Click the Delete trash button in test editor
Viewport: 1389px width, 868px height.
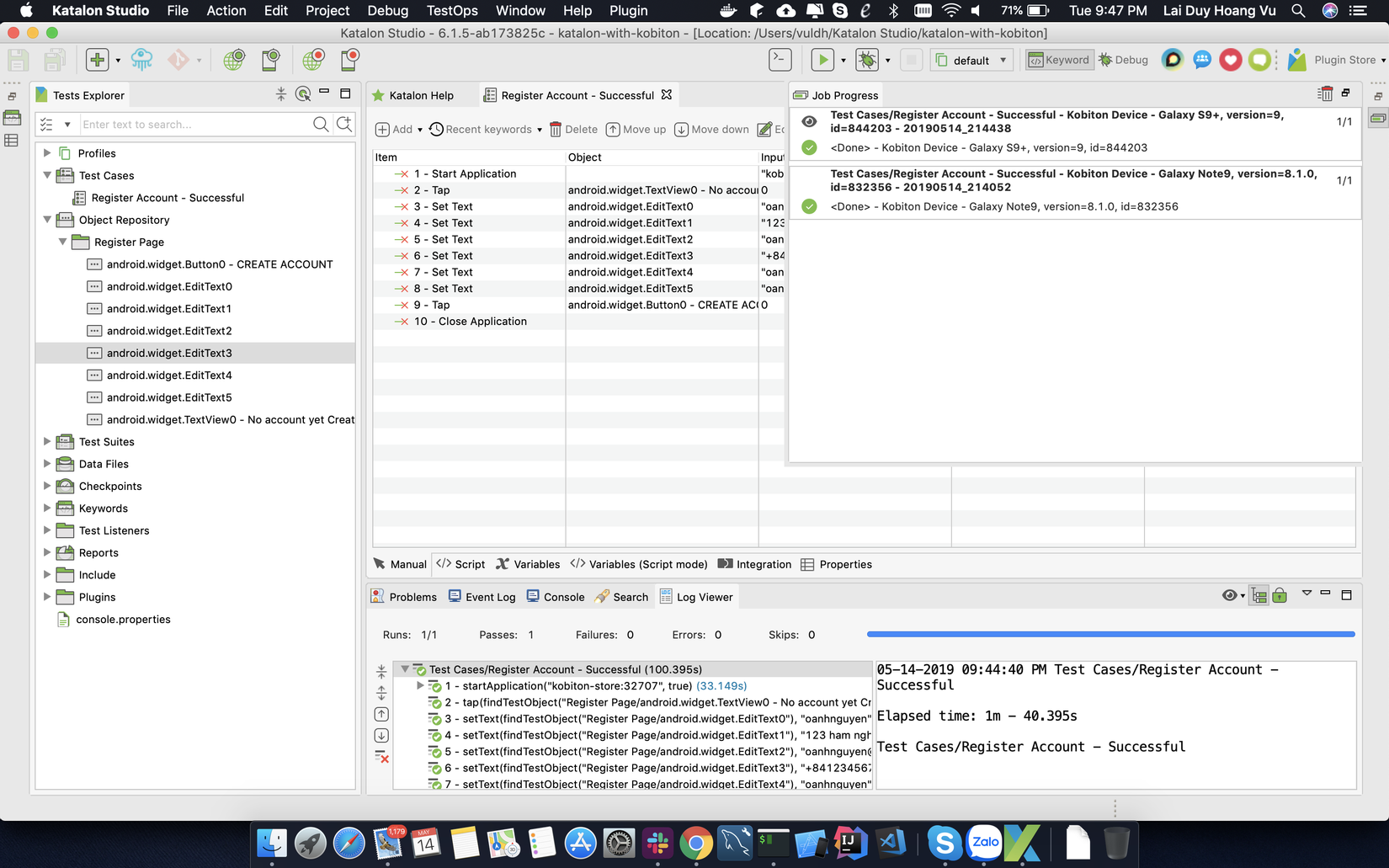[x=573, y=130]
